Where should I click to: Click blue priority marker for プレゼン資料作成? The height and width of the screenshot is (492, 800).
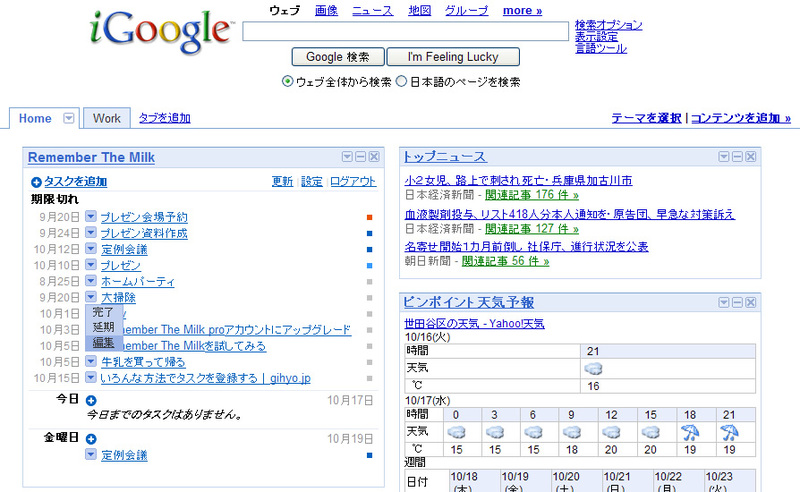pos(369,233)
